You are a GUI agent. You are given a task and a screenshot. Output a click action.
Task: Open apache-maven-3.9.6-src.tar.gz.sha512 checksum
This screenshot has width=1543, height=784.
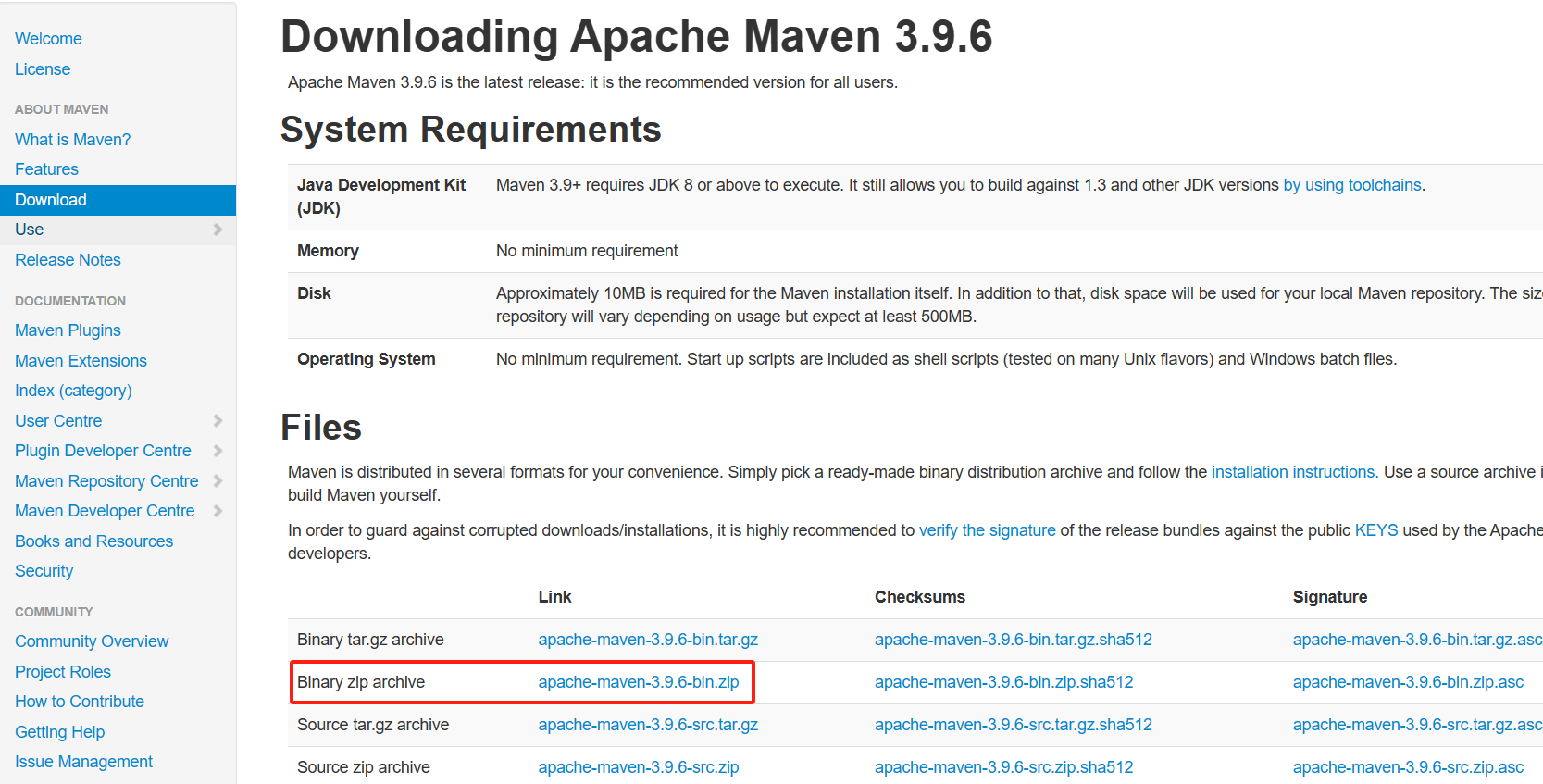coord(1014,725)
